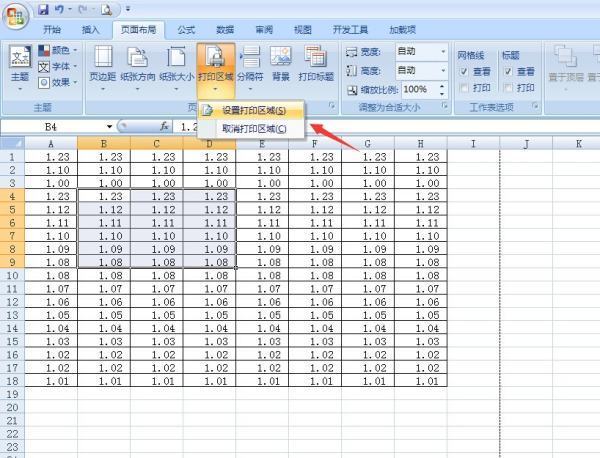Click cell E9 containing 1.08
The height and width of the screenshot is (458, 600).
click(262, 262)
